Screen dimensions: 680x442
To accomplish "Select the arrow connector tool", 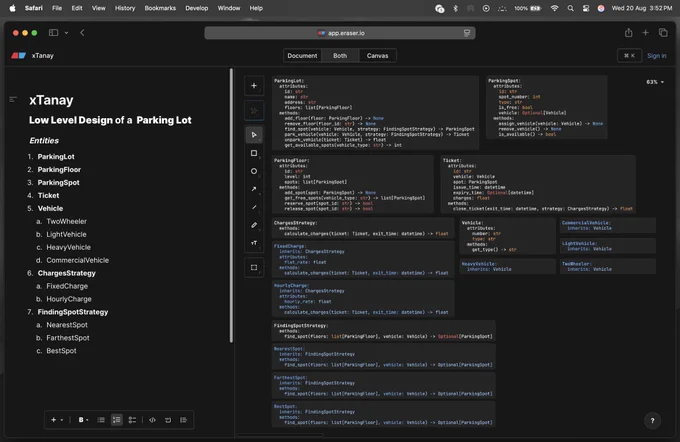I will [x=254, y=189].
